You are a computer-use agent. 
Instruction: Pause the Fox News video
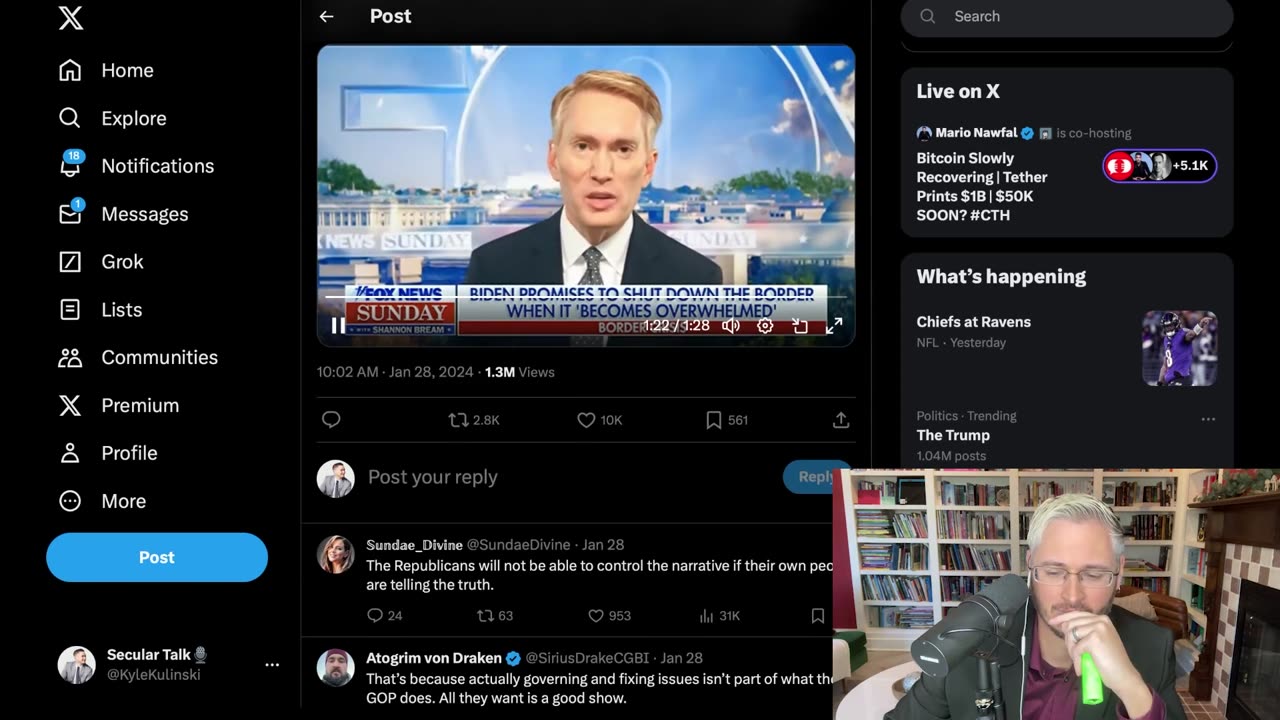338,325
